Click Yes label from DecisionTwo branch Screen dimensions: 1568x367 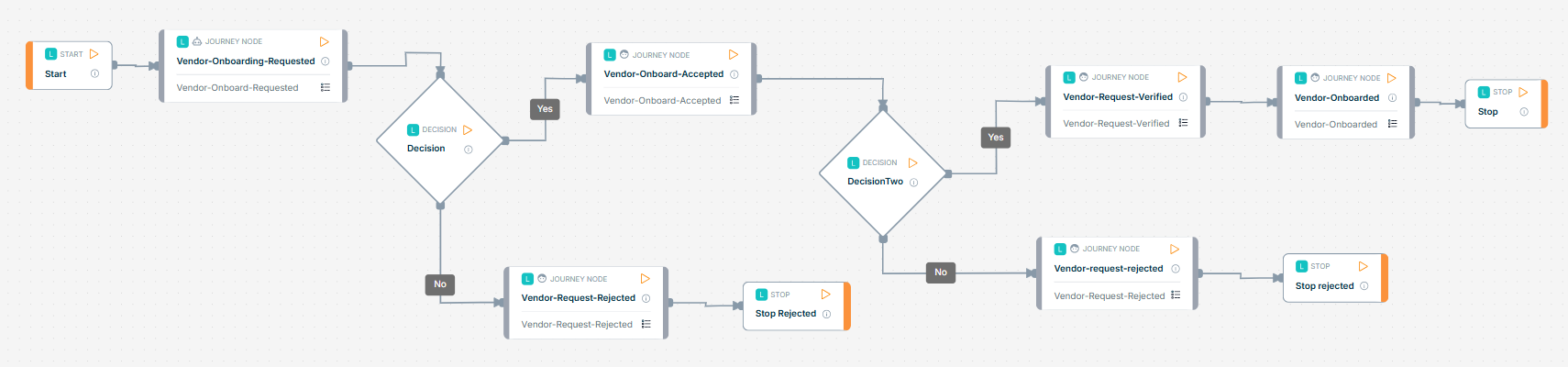[996, 138]
